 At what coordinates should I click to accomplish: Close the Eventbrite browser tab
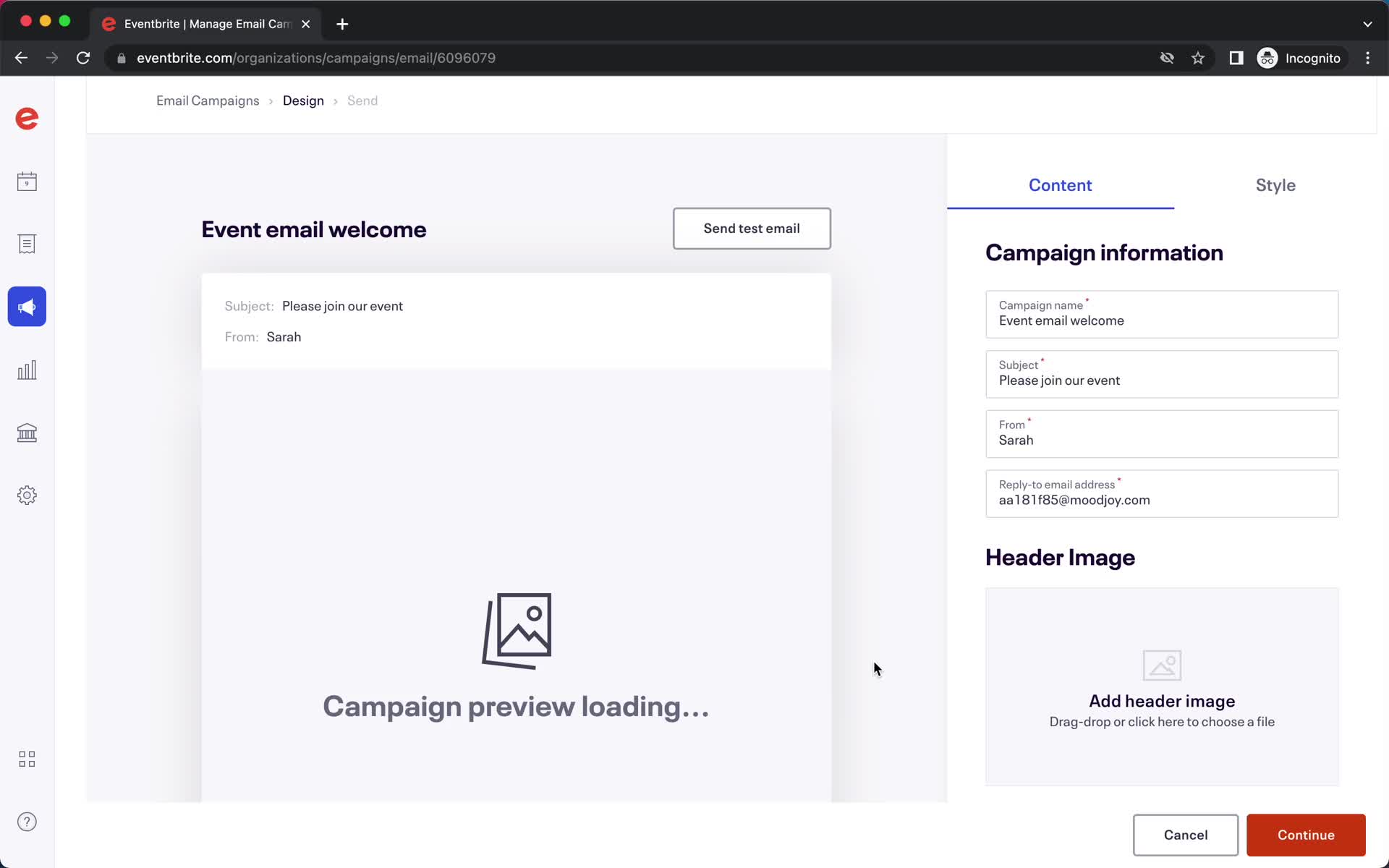[306, 24]
